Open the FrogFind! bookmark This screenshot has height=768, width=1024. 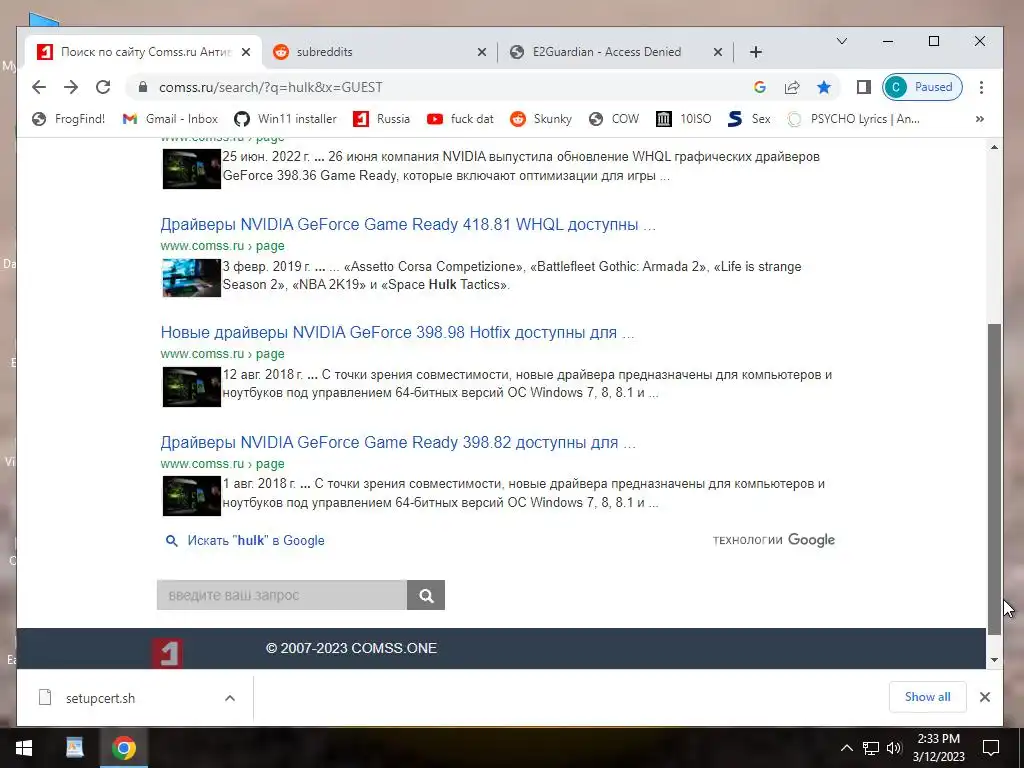[x=69, y=119]
